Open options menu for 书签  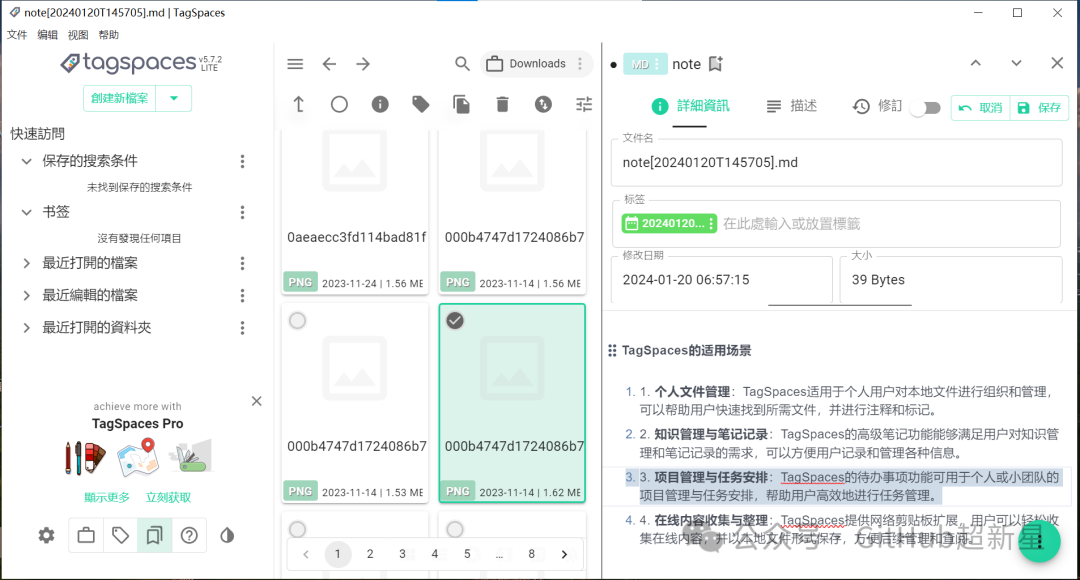242,212
